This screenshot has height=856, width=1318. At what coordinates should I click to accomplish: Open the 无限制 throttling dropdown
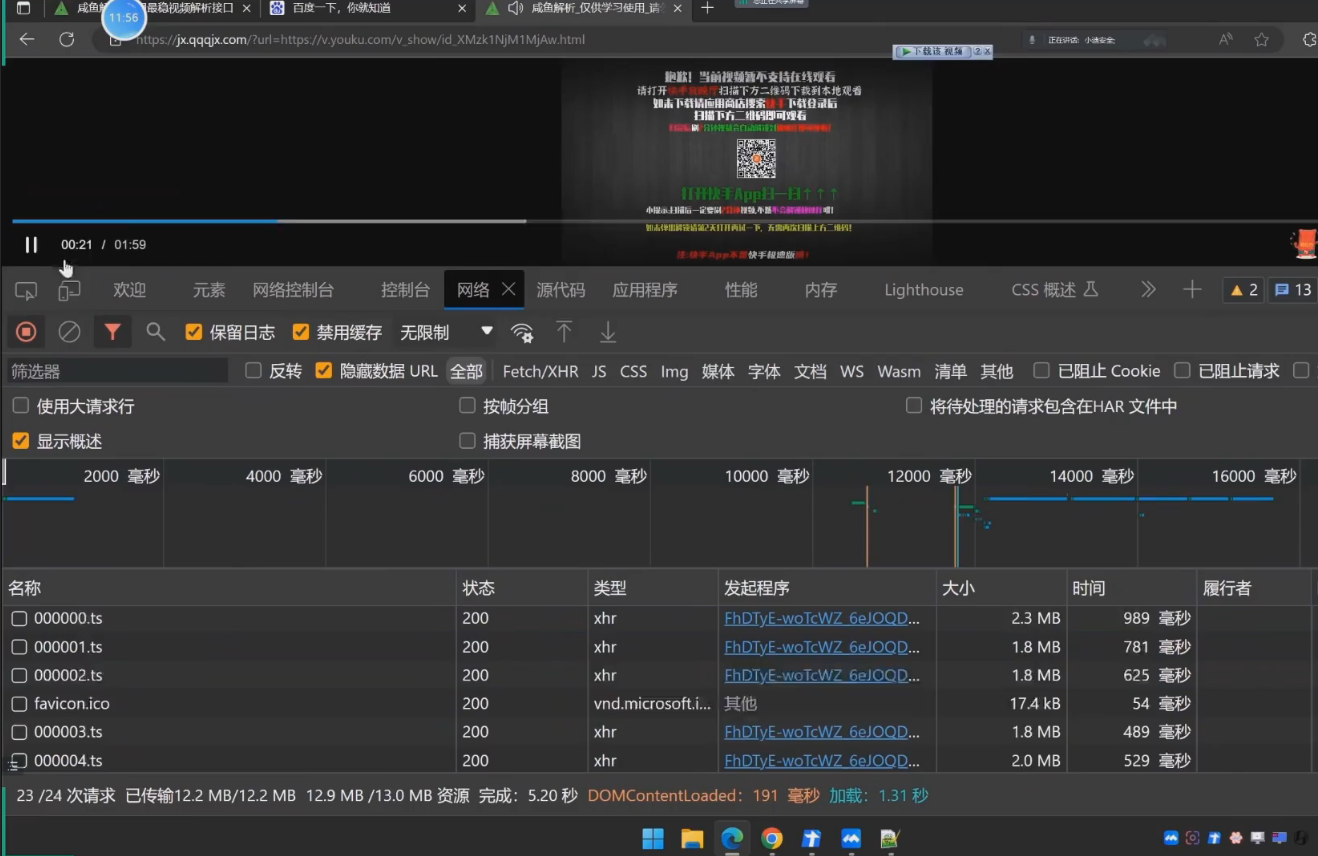(x=446, y=332)
